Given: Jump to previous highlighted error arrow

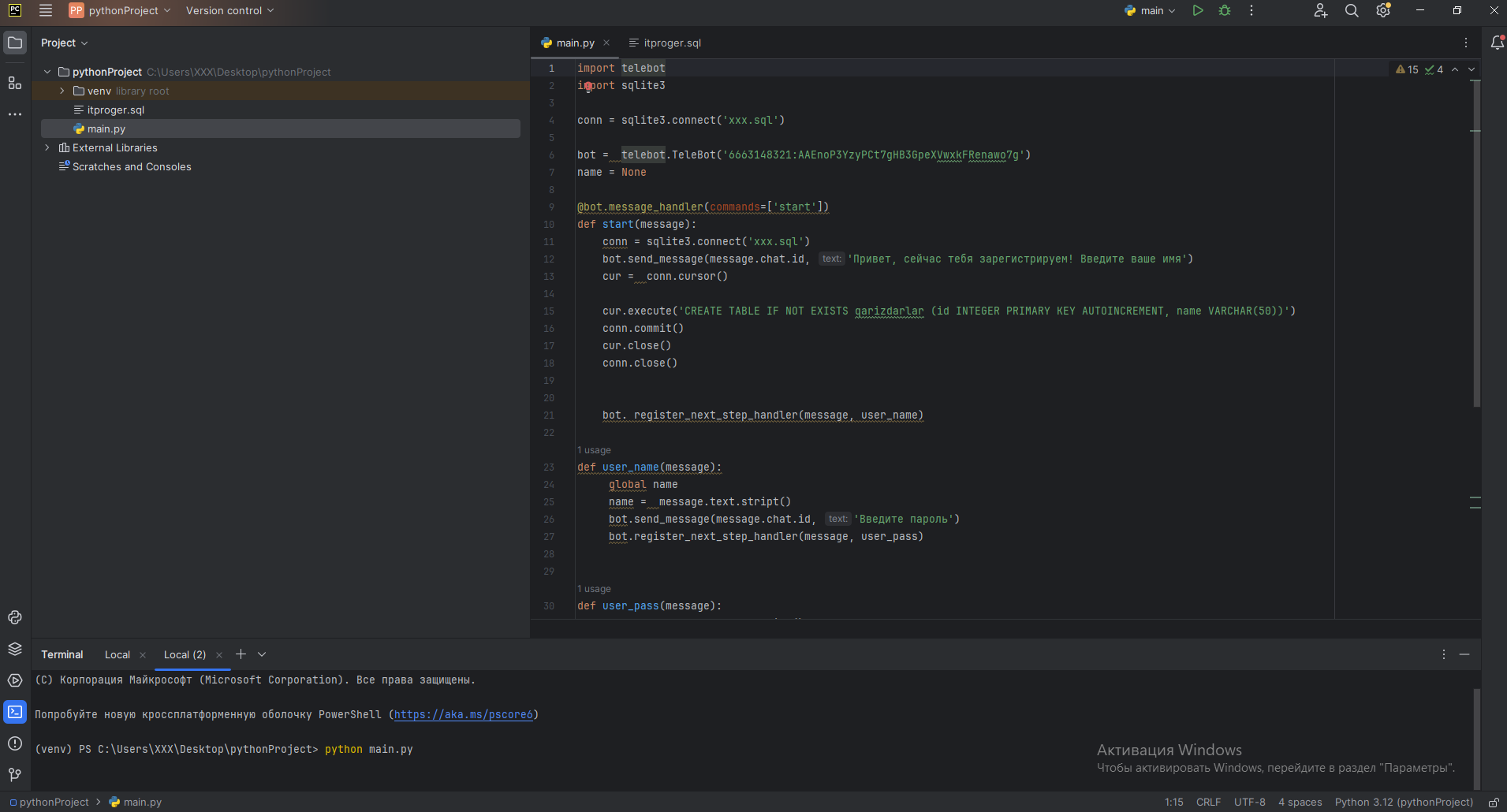Looking at the screenshot, I should tap(1455, 69).
